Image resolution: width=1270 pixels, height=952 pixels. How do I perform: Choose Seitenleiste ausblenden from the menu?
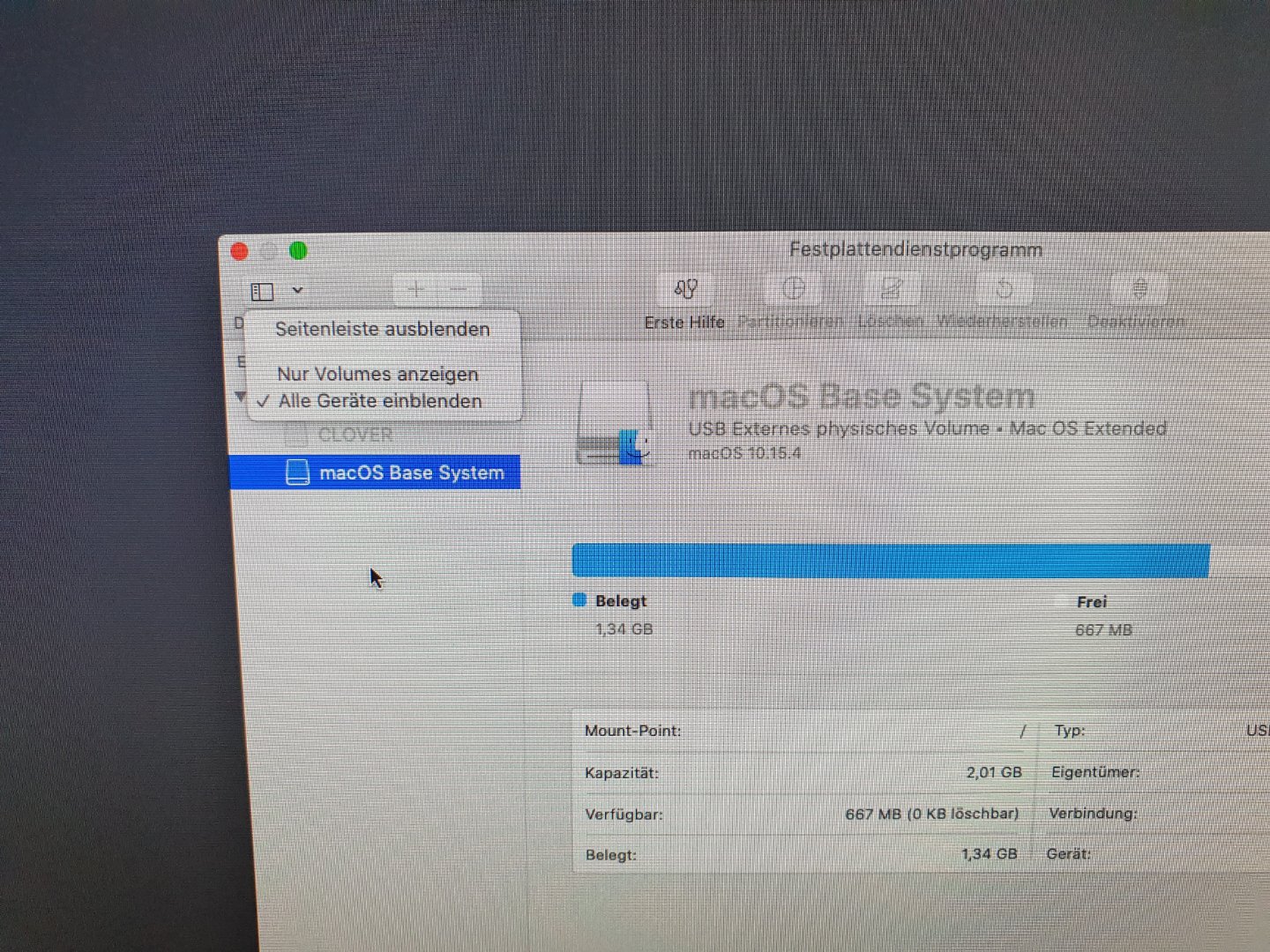tap(383, 329)
